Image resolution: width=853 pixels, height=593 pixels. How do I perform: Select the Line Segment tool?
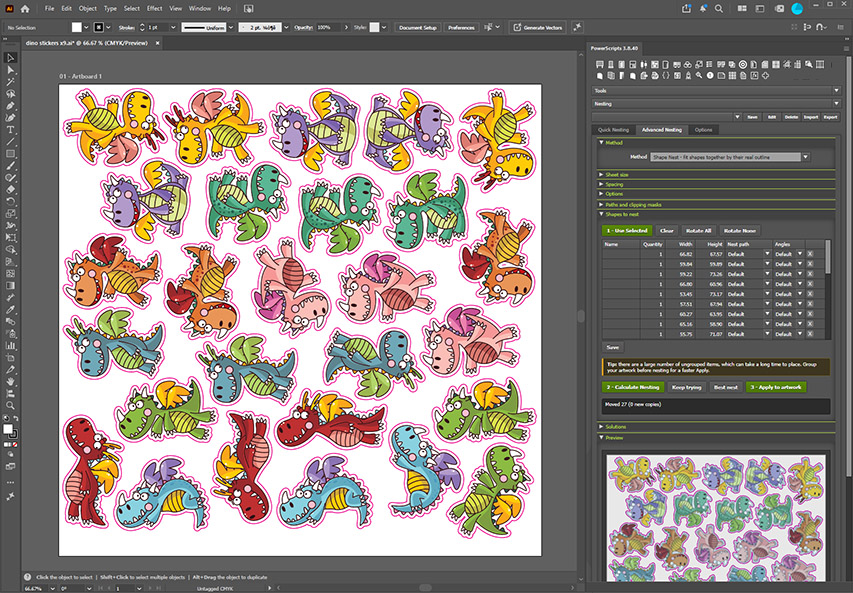pos(10,142)
